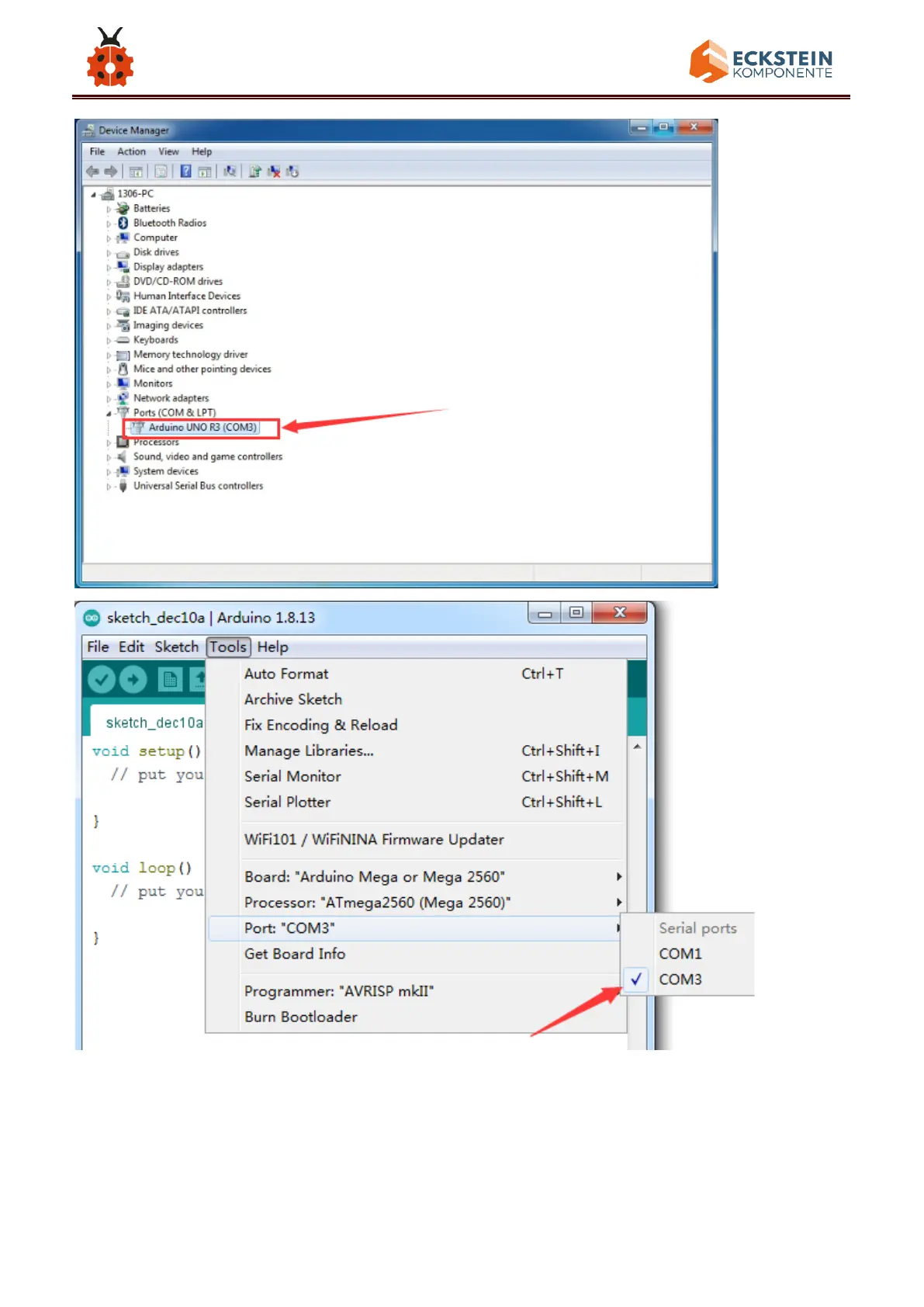Viewport: 924px width, 1307px height.
Task: Select Memory technology driver row
Action: pos(182,355)
